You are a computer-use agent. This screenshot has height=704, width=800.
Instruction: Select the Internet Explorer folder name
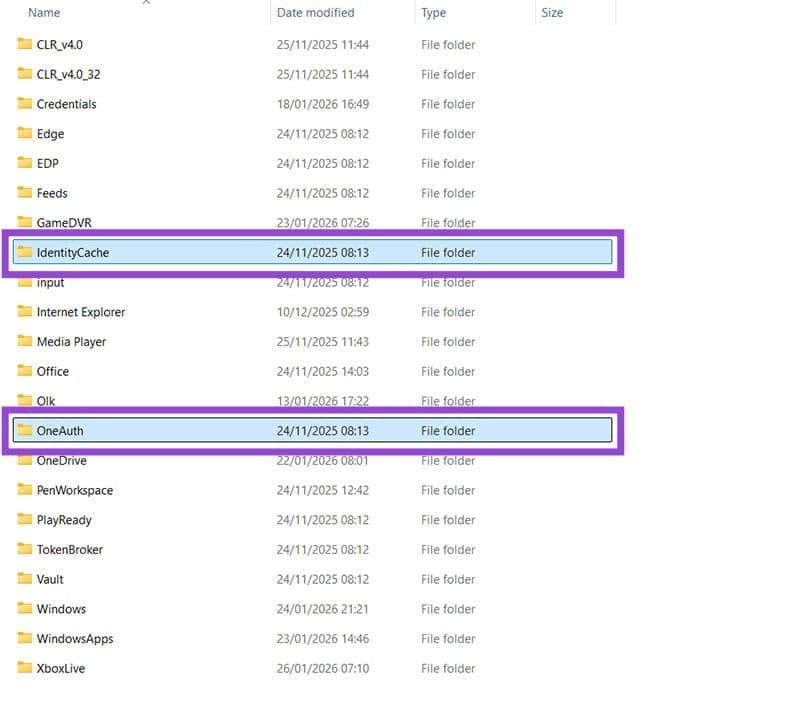81,312
